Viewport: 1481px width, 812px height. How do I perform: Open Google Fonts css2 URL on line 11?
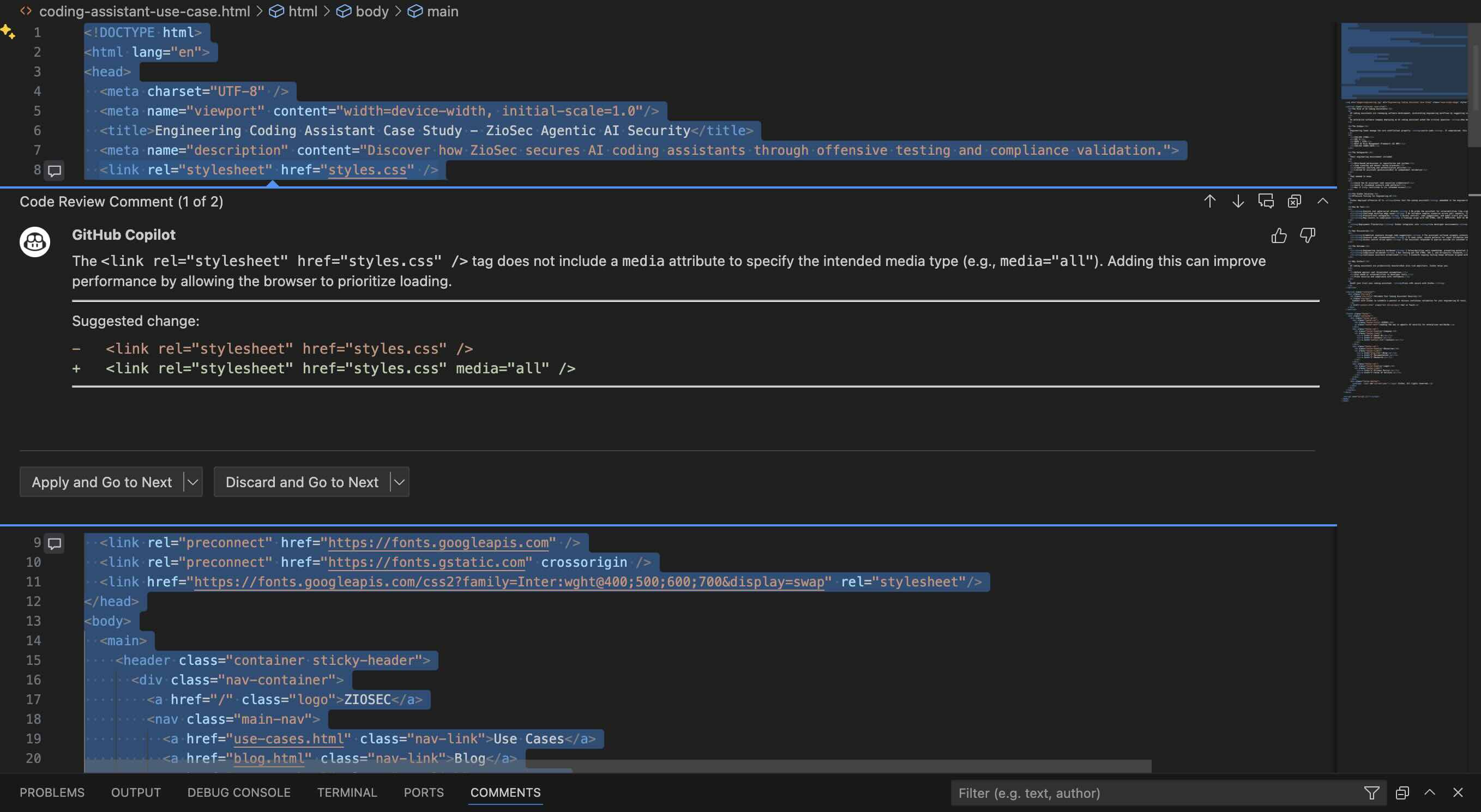click(x=509, y=581)
